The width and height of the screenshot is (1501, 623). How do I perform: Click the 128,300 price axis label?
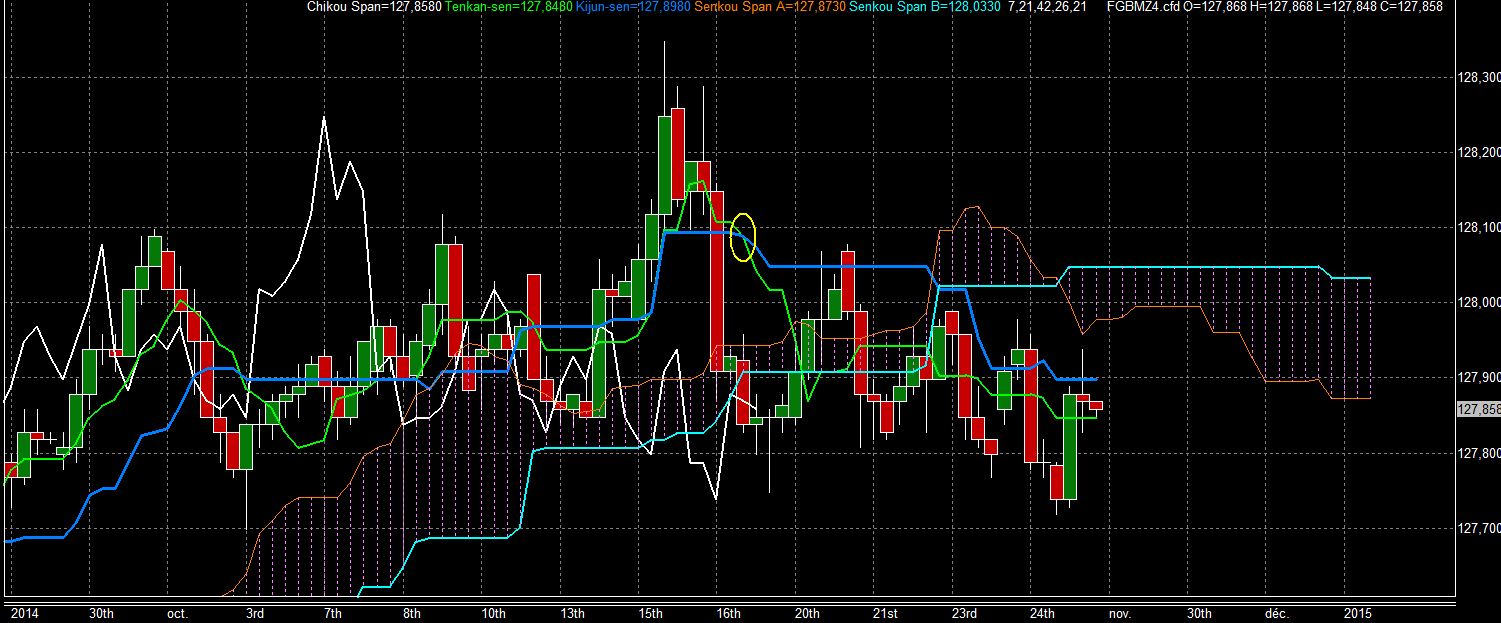pos(1478,77)
